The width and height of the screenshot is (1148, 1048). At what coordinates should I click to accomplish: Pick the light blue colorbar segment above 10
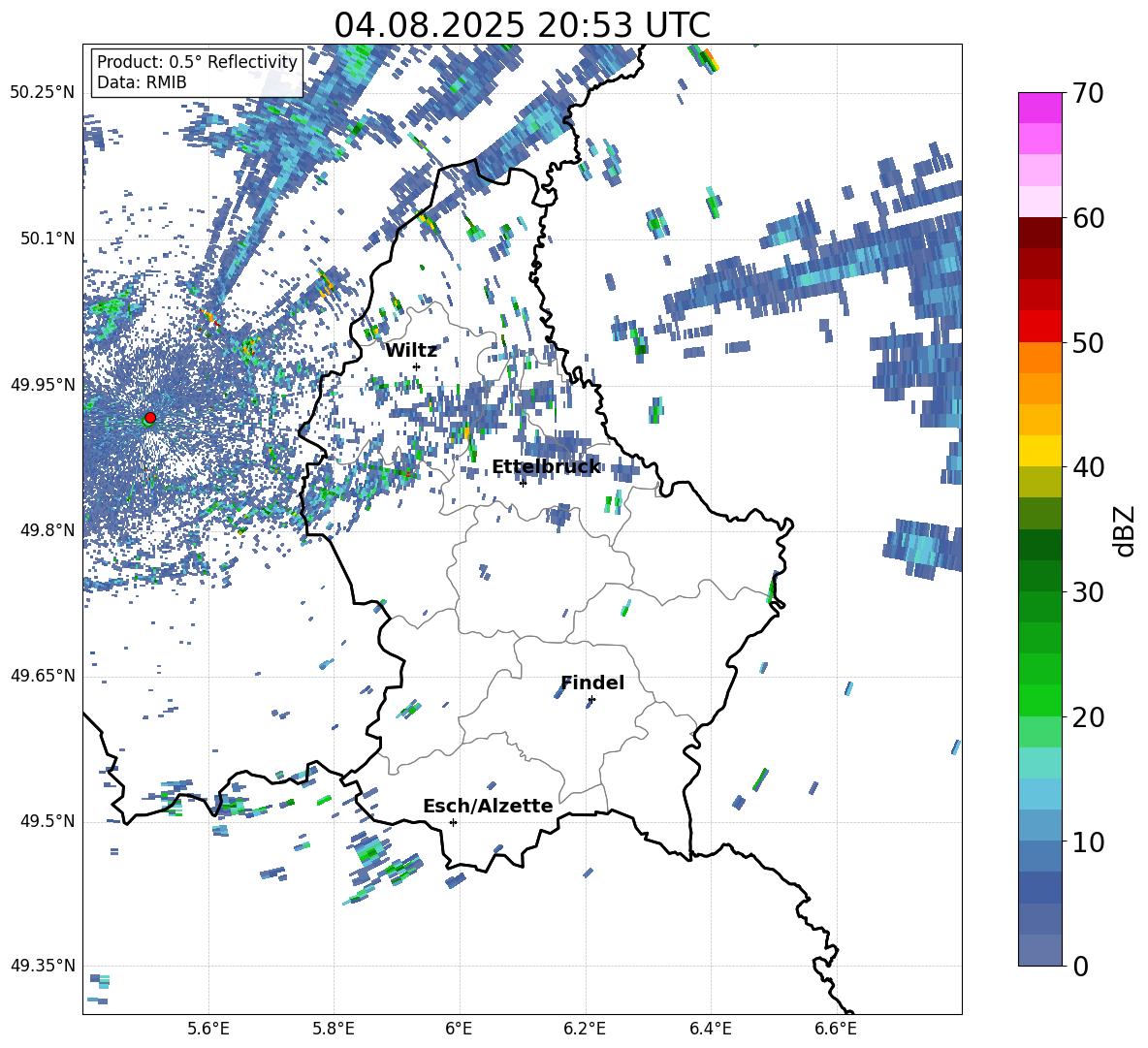pos(1039,795)
